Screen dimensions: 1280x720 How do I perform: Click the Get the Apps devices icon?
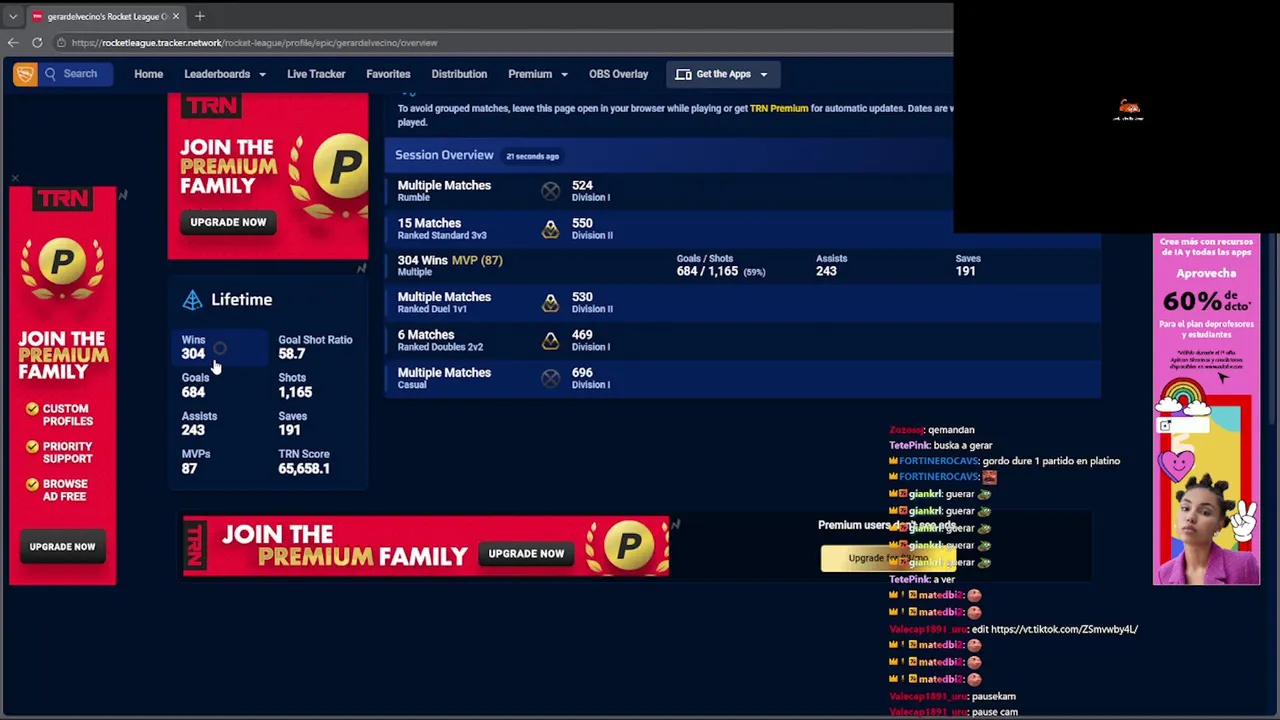684,74
